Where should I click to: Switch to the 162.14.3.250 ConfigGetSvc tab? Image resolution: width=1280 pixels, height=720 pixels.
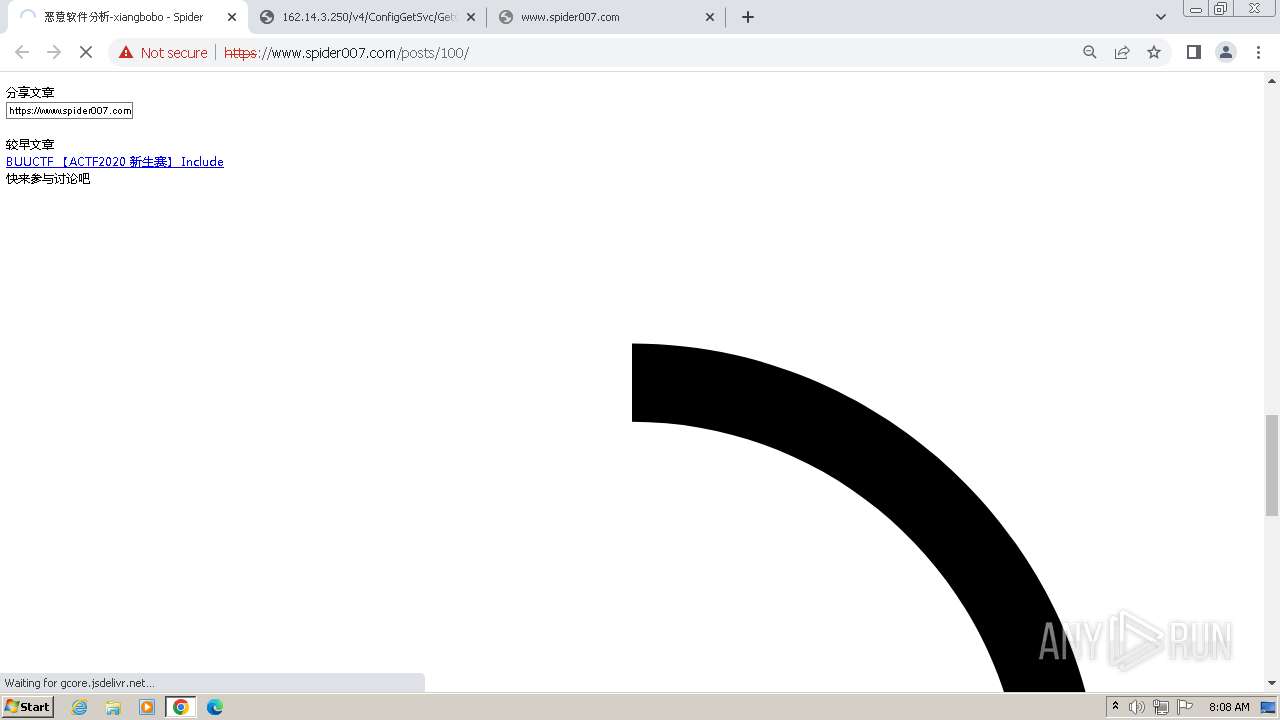[367, 17]
